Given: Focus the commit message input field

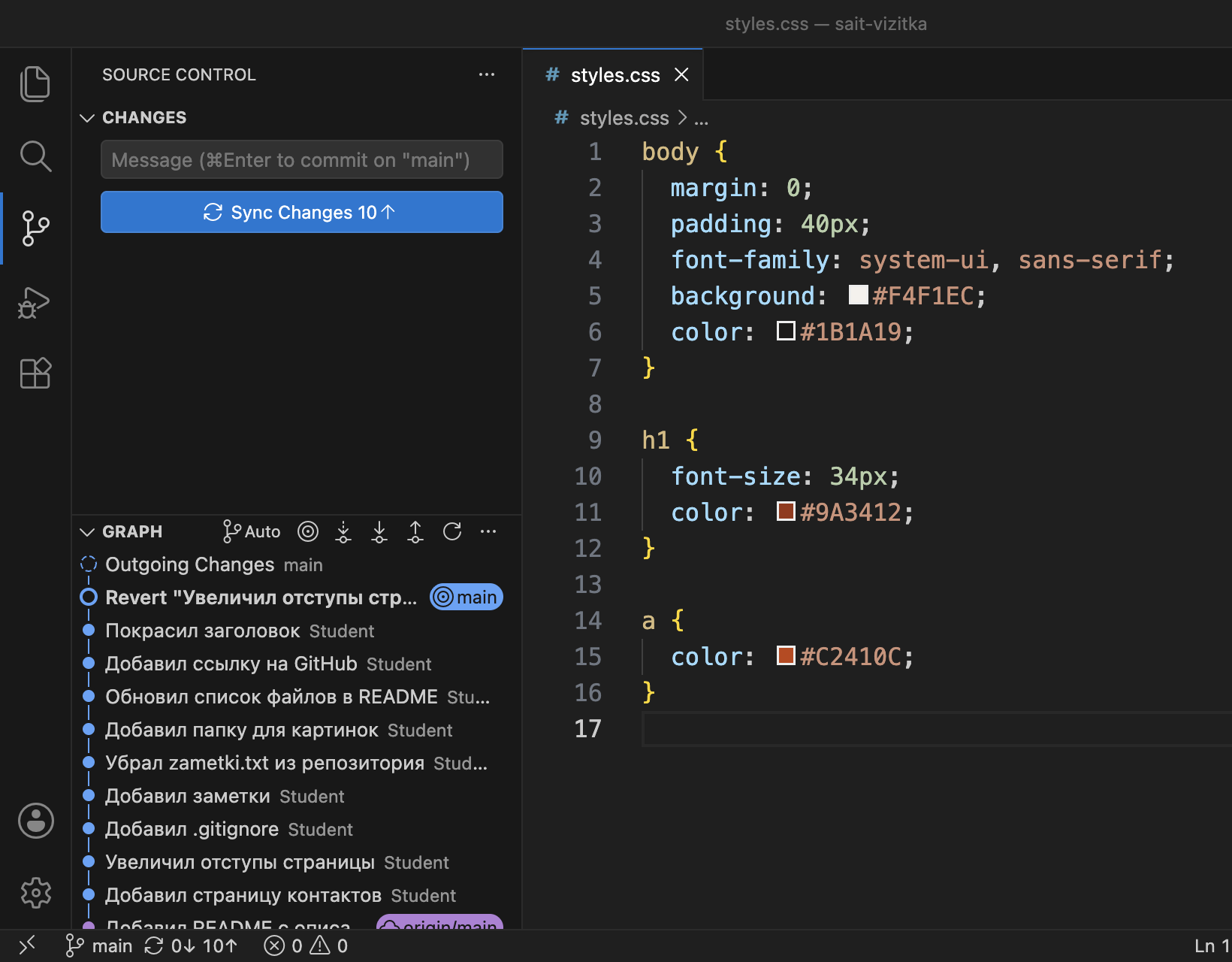Looking at the screenshot, I should (x=302, y=159).
